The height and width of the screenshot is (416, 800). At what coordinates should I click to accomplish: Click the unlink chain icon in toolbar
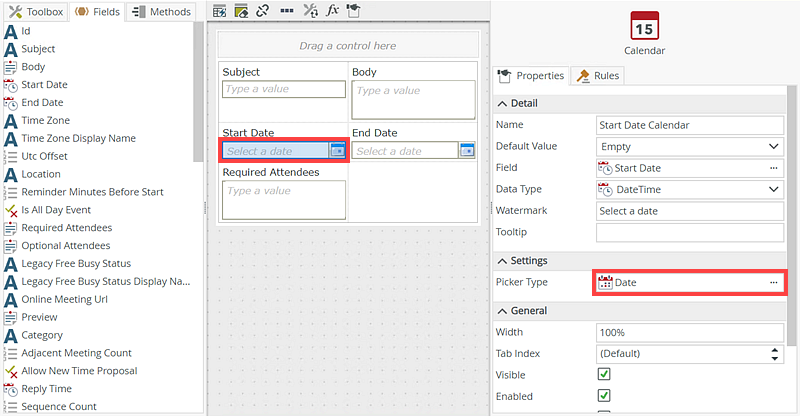click(x=263, y=11)
